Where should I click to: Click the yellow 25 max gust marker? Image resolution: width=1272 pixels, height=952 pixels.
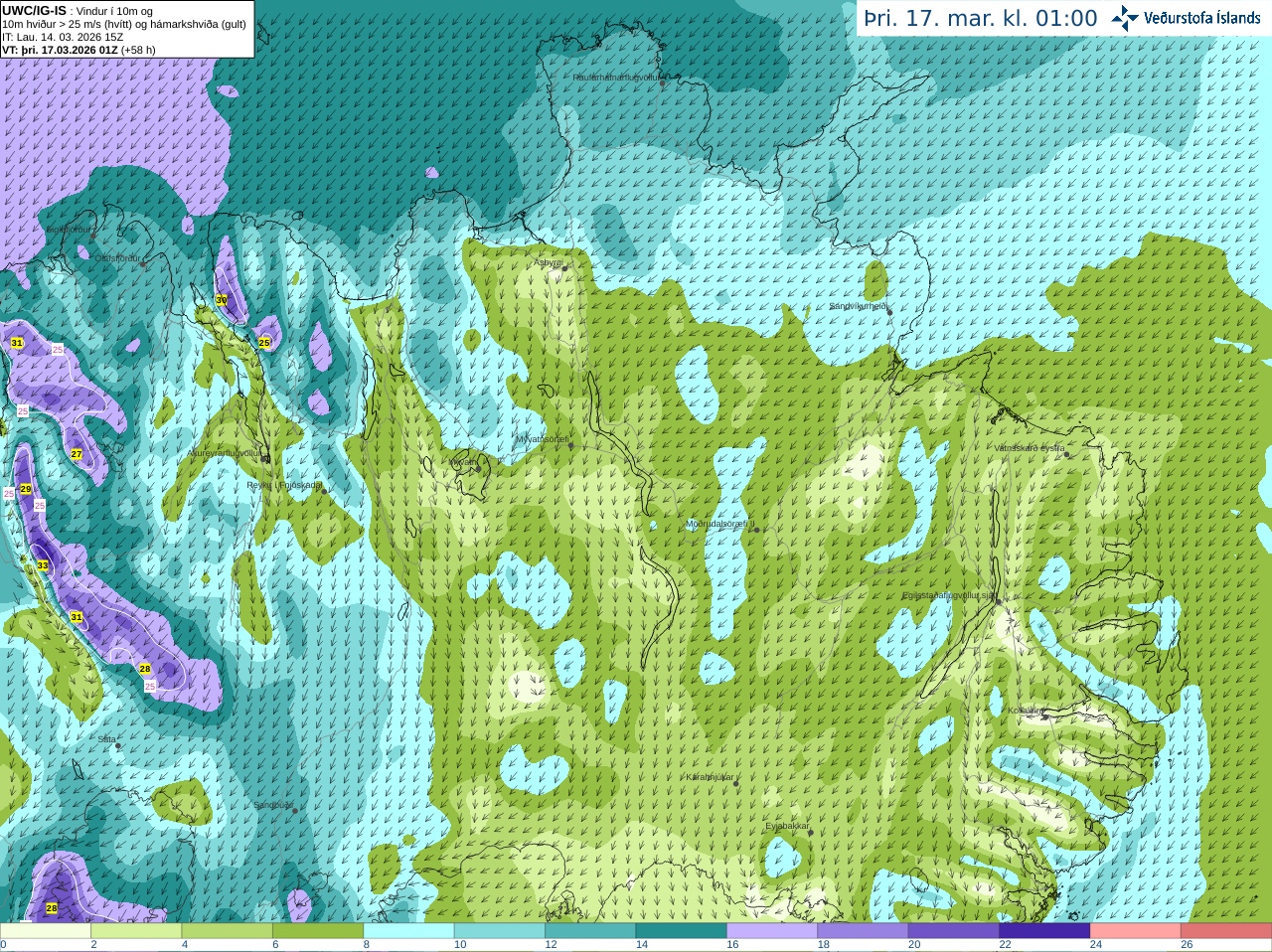(x=264, y=343)
